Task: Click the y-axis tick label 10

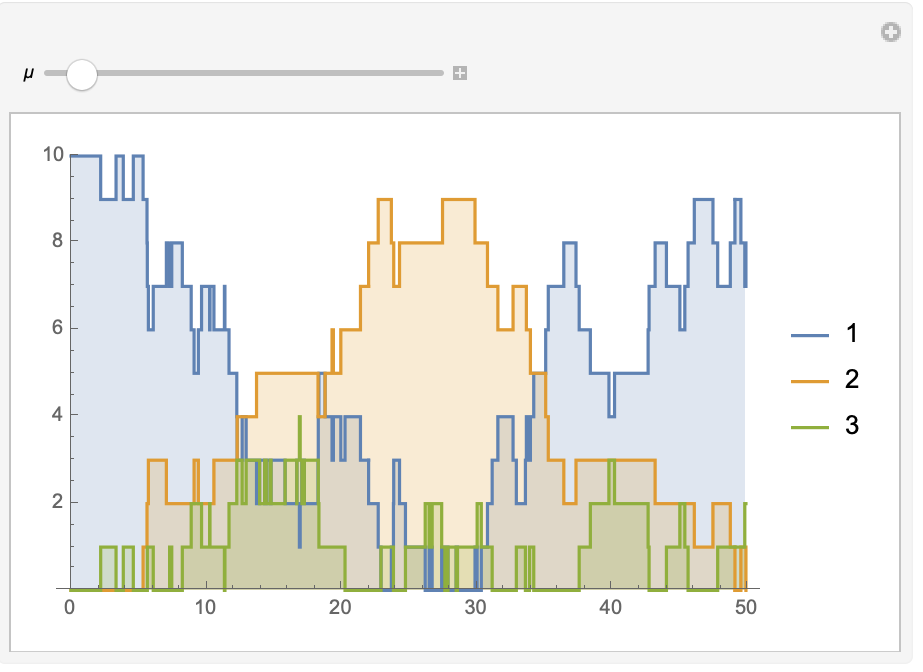Action: (52, 154)
